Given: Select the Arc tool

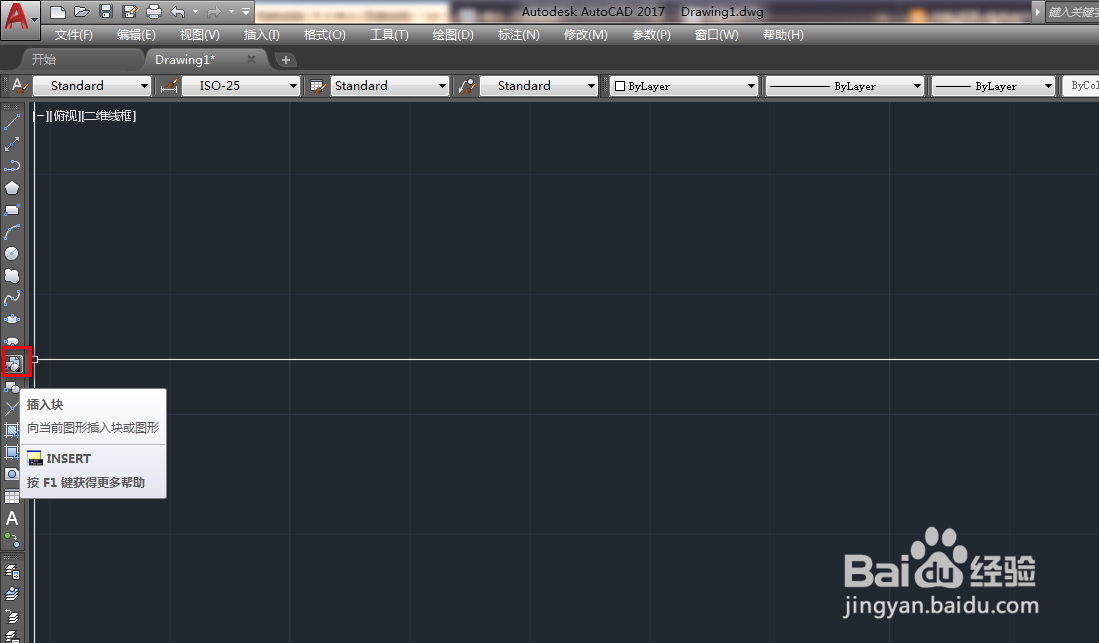Looking at the screenshot, I should (12, 231).
